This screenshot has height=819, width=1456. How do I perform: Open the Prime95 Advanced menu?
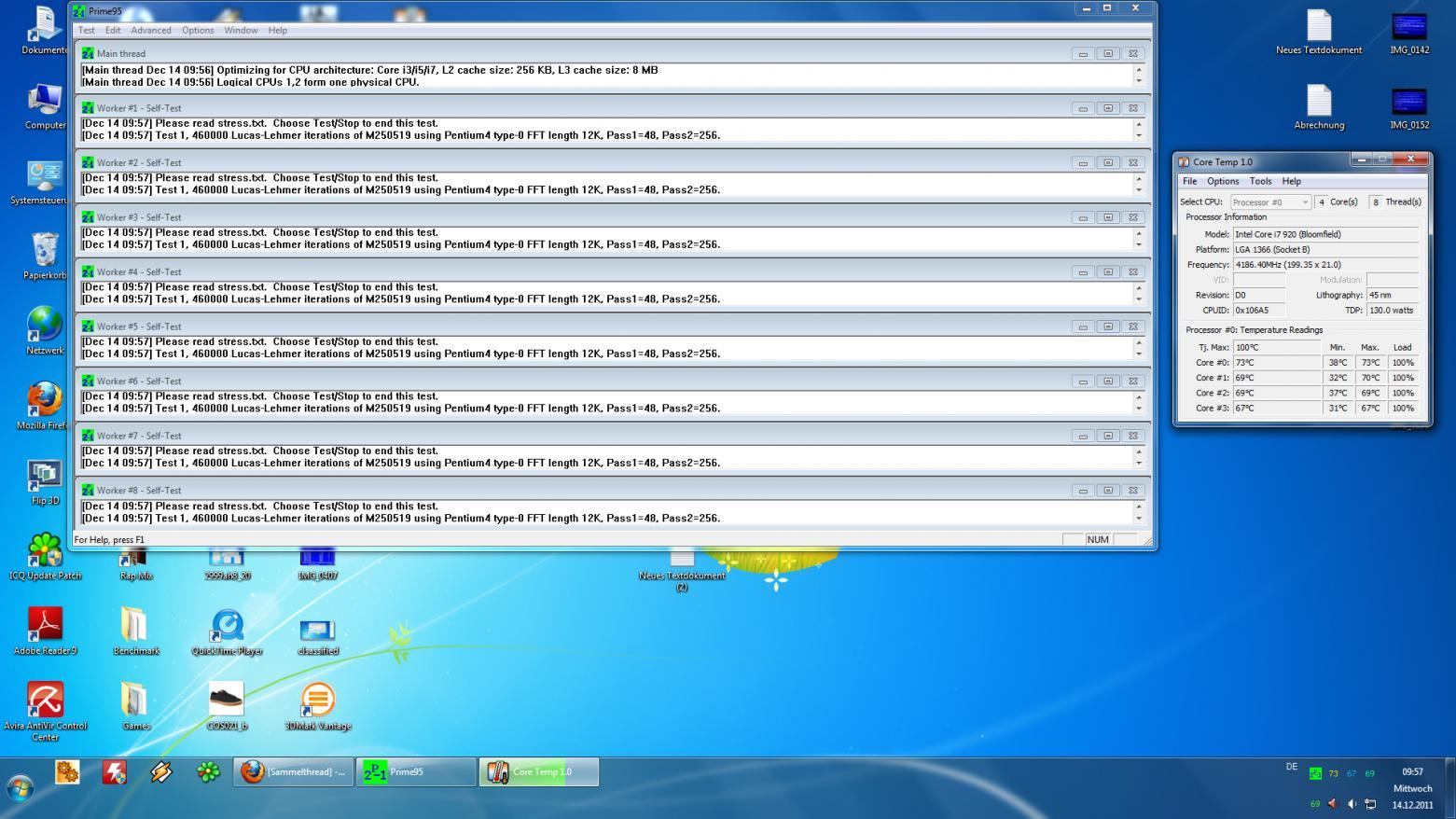click(x=151, y=30)
